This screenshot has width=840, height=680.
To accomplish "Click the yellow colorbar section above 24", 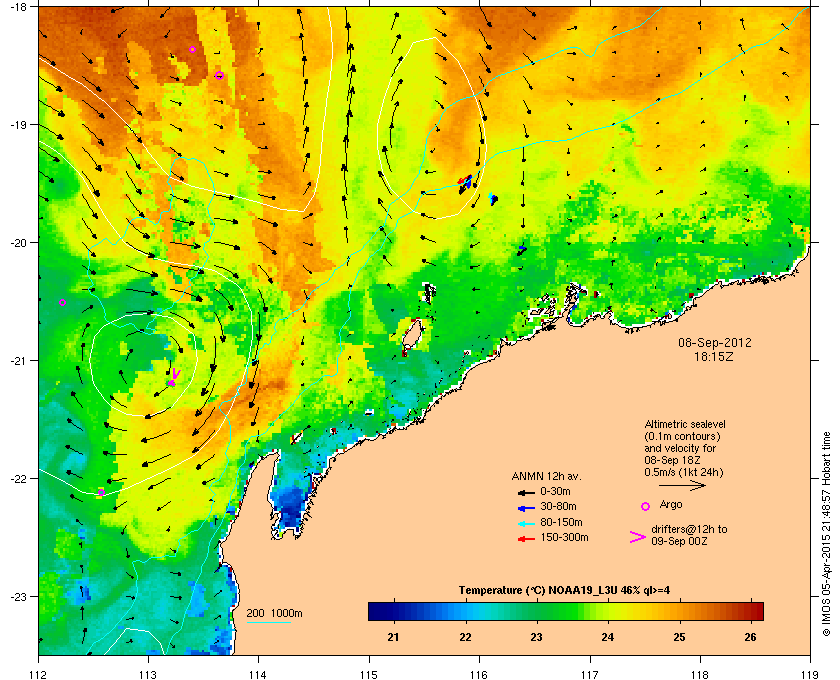I will pyautogui.click(x=608, y=611).
